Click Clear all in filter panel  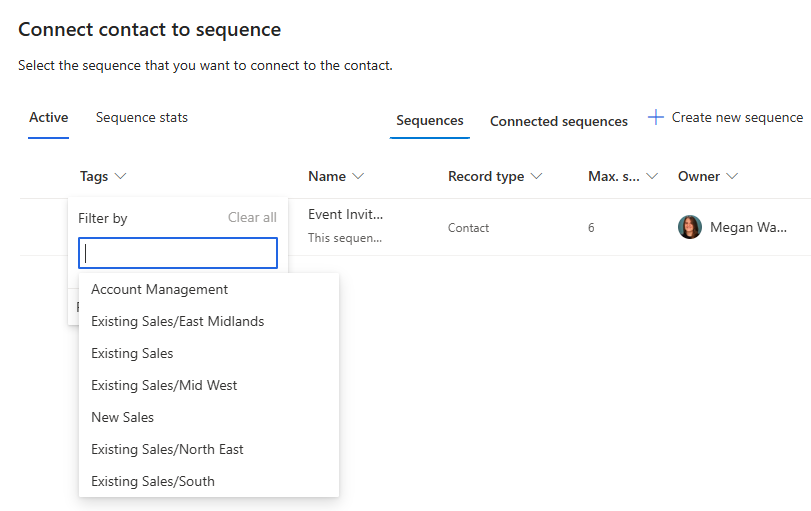pyautogui.click(x=252, y=218)
